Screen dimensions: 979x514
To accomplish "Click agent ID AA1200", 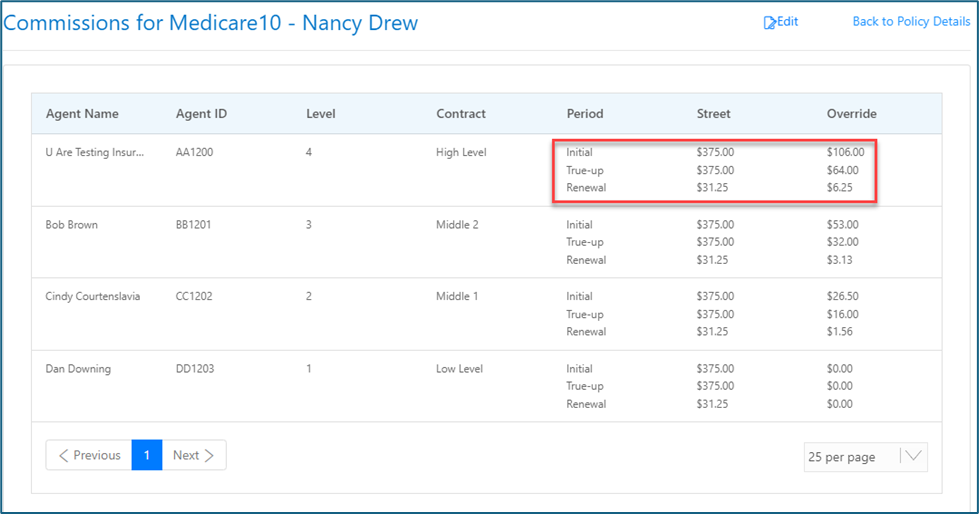I will tap(194, 153).
